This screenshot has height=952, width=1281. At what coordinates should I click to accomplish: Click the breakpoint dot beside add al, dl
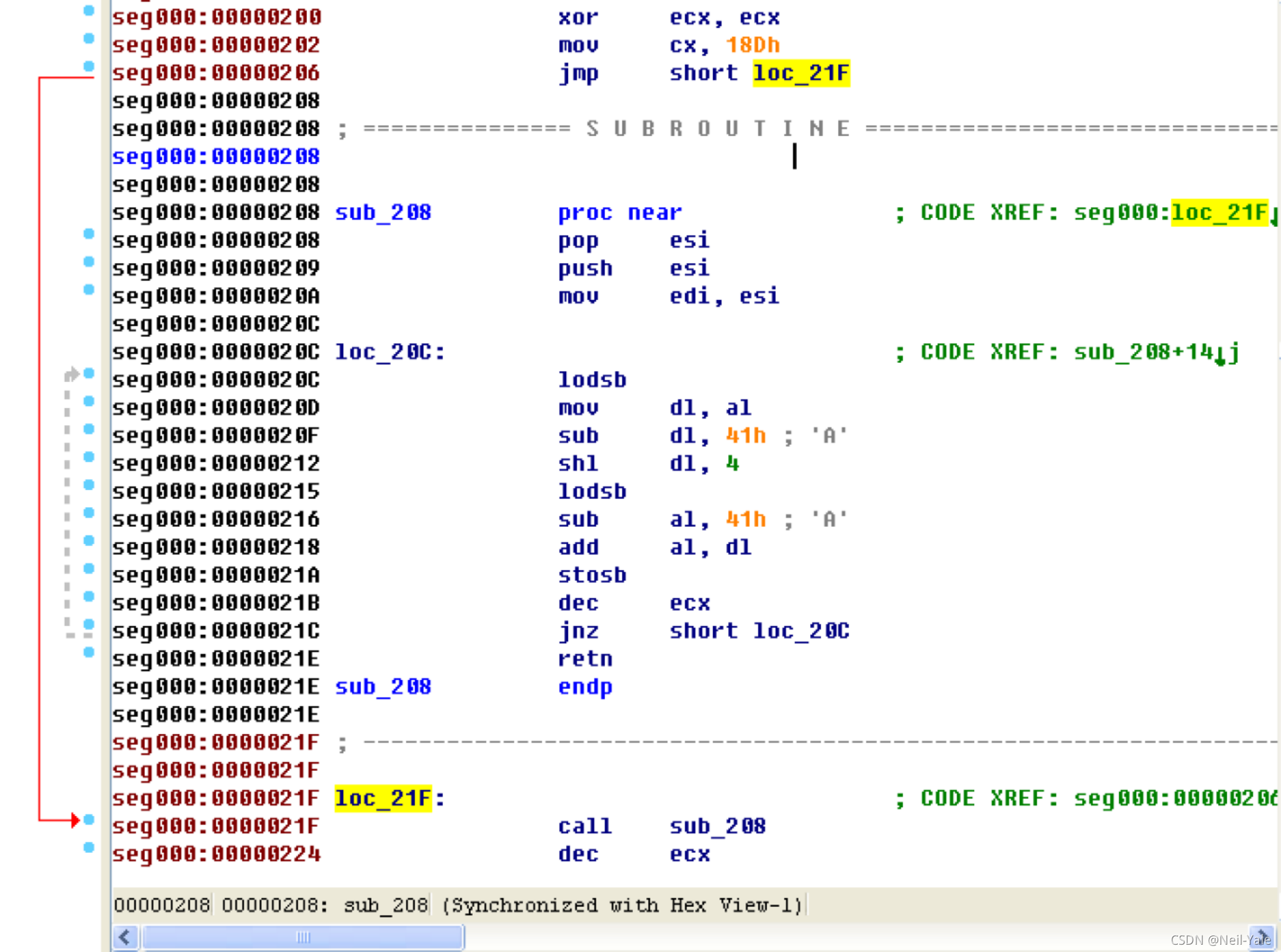[x=89, y=540]
